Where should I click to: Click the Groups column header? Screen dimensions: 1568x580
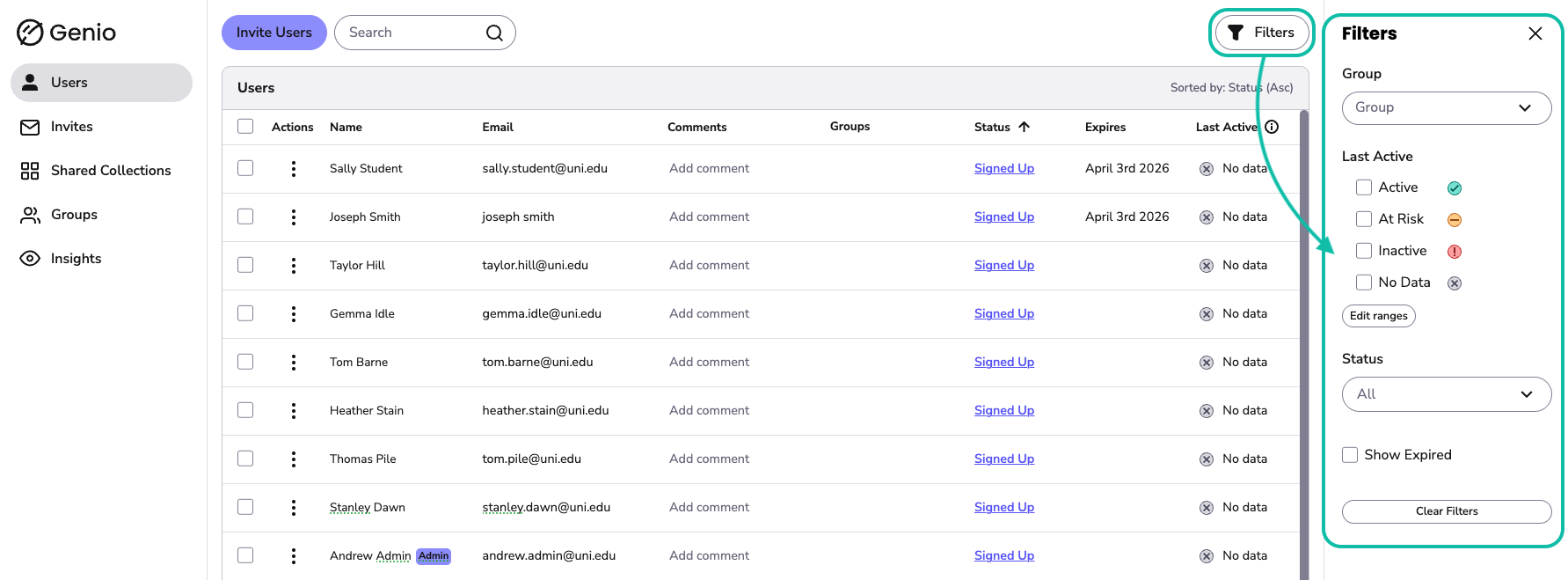click(850, 127)
